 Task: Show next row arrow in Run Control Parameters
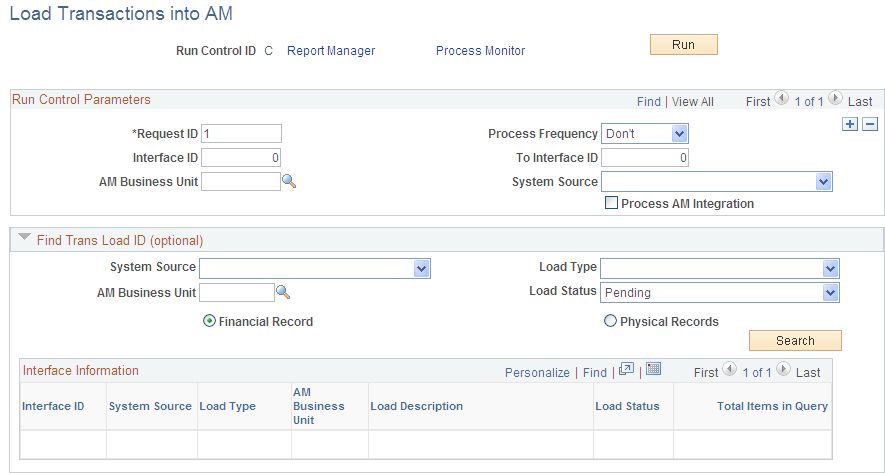pyautogui.click(x=835, y=98)
